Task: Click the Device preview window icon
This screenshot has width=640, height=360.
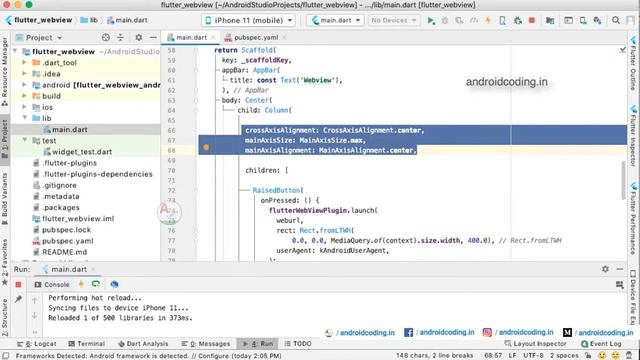Action: point(568,20)
